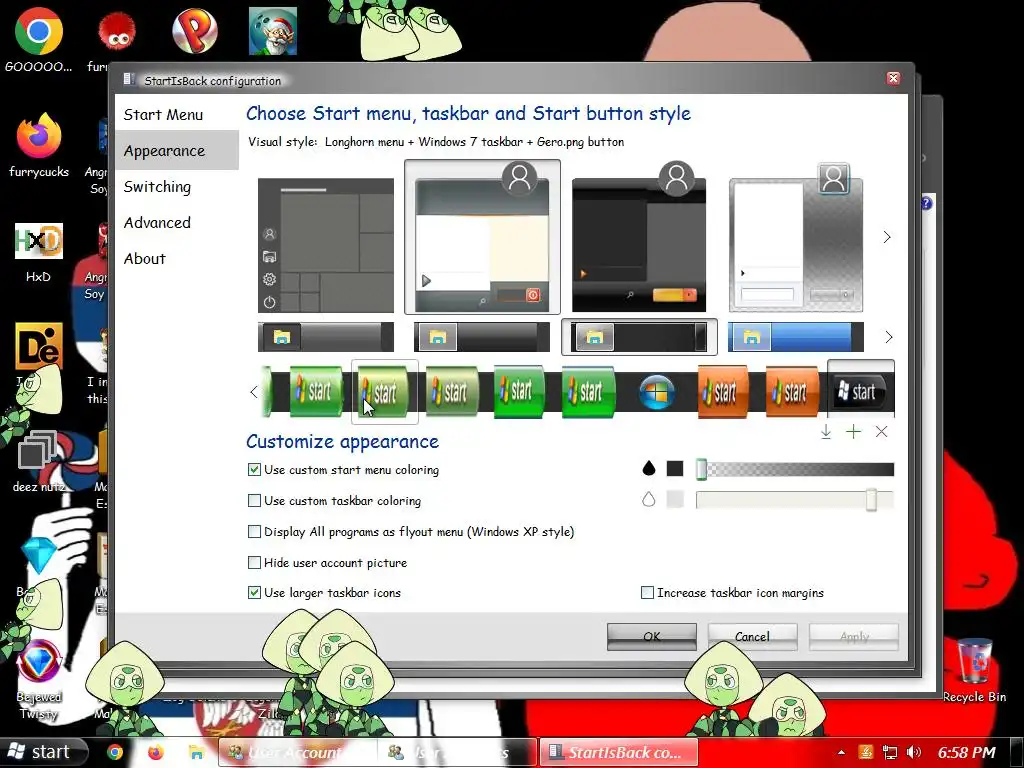
Task: Open the Bejeweled Twisty desktop shortcut
Action: point(39,680)
